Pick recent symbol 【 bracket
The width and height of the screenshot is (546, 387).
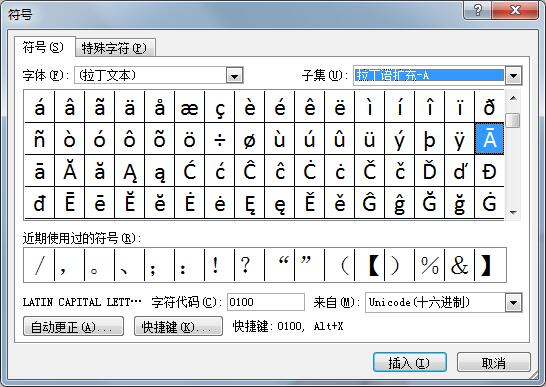(x=369, y=265)
